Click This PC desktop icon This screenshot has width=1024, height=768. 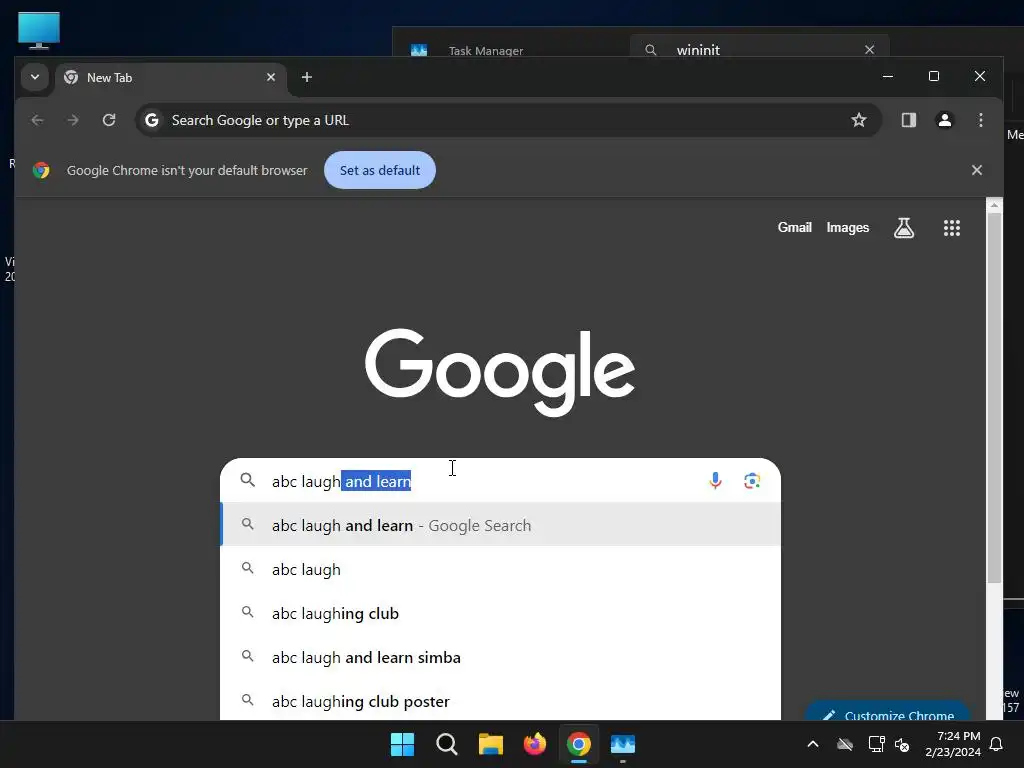(39, 31)
